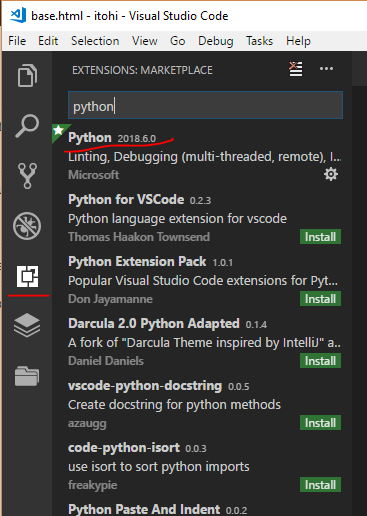367x516 pixels.
Task: Clear extensions search results icon
Action: point(296,69)
